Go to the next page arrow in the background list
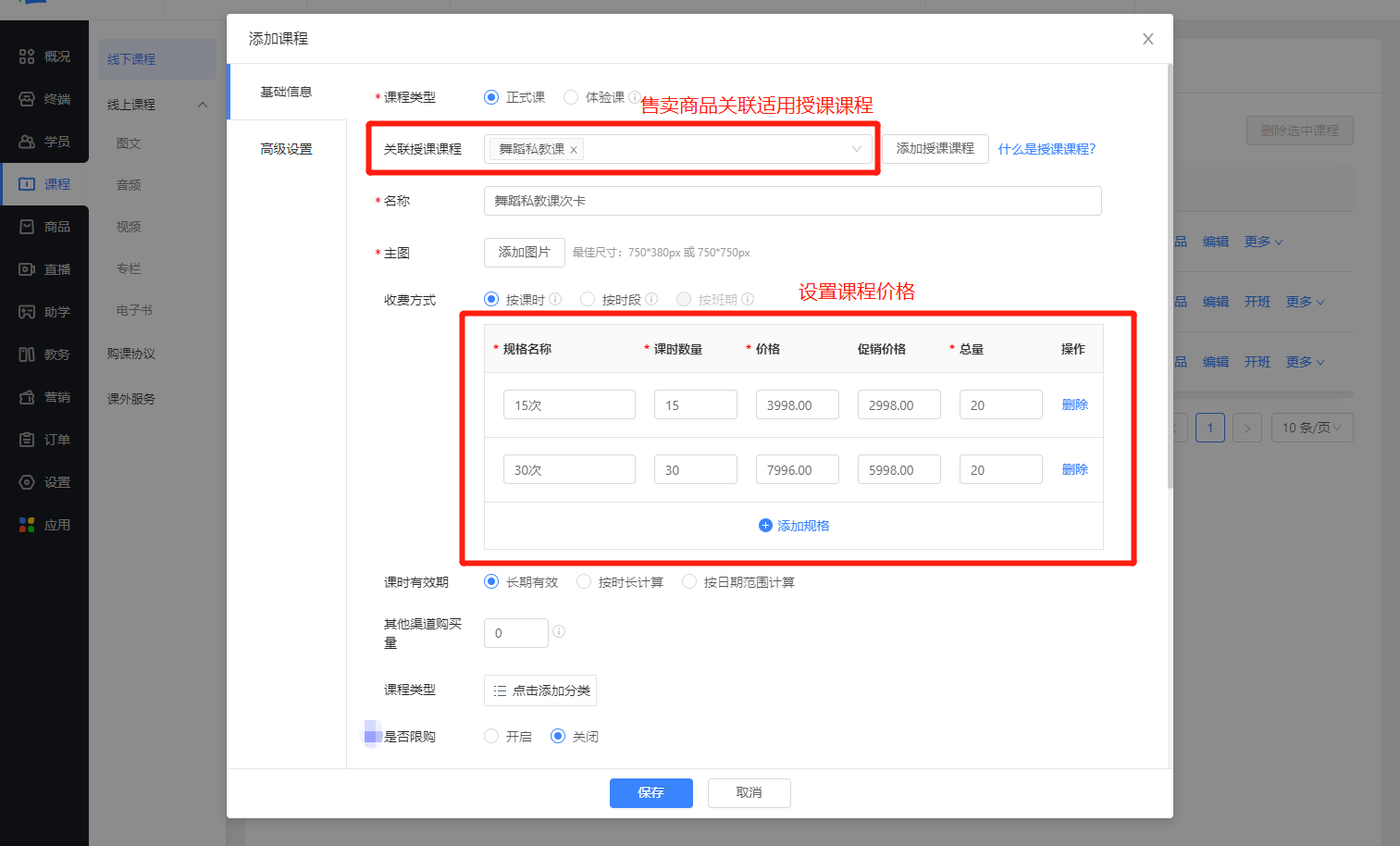 1247,428
